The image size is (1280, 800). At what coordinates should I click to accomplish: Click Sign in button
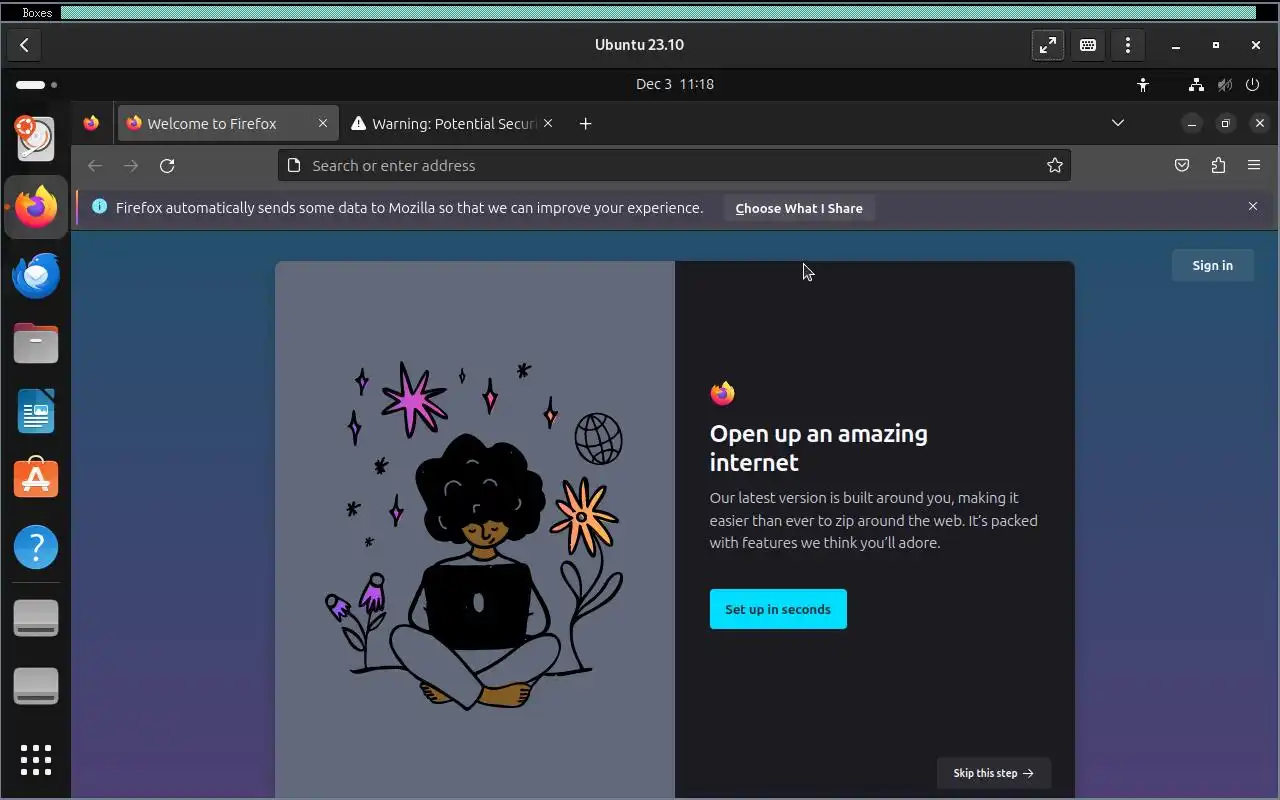pyautogui.click(x=1212, y=265)
